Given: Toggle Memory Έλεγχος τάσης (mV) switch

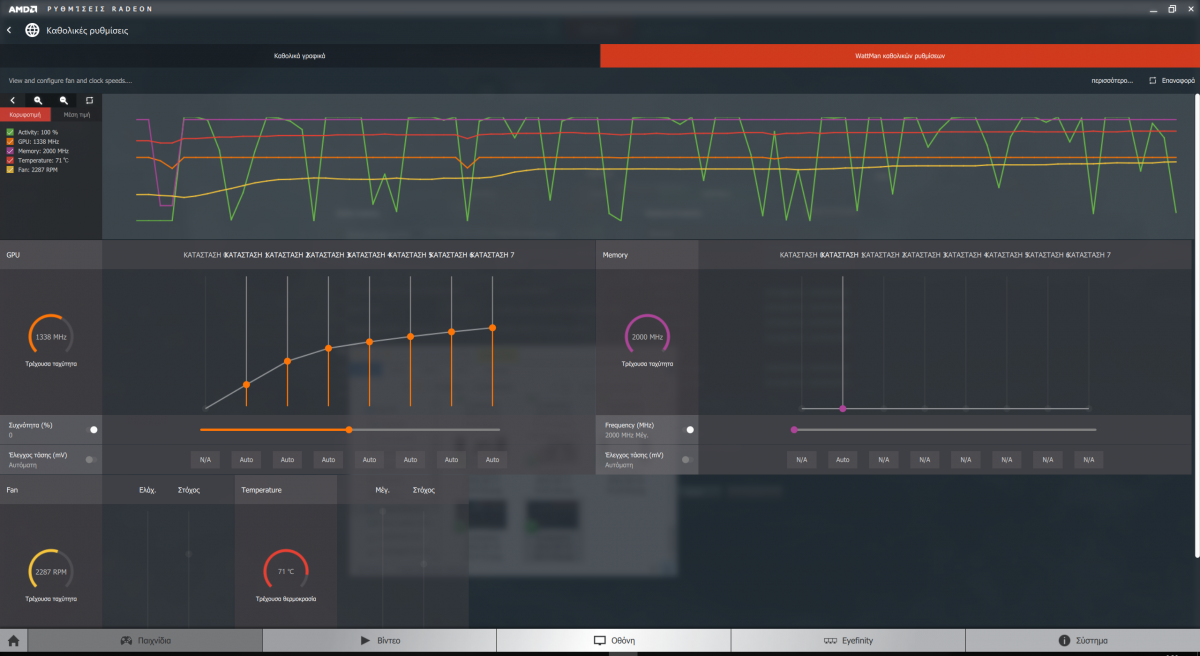Looking at the screenshot, I should pyautogui.click(x=687, y=459).
